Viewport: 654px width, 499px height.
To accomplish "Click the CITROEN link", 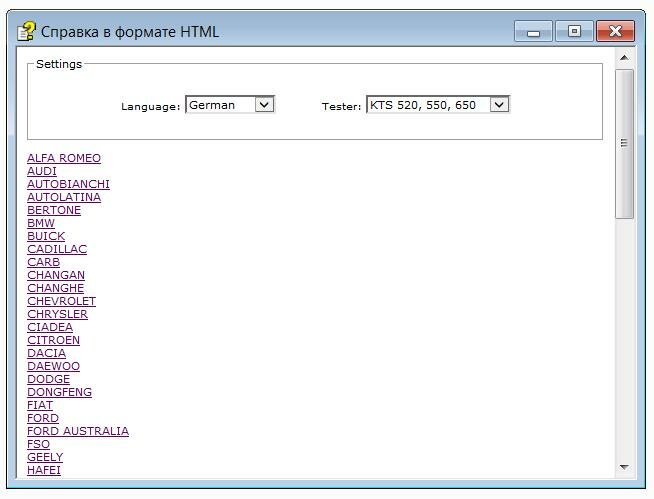I will [53, 340].
